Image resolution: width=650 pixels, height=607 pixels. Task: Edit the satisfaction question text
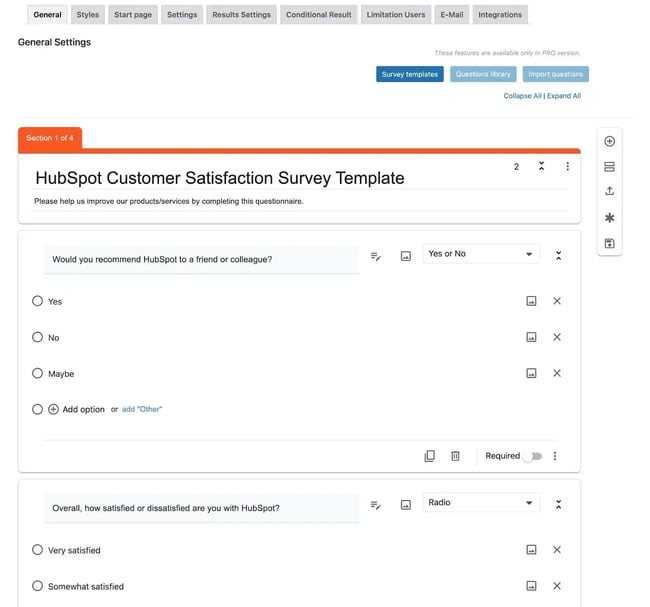202,508
